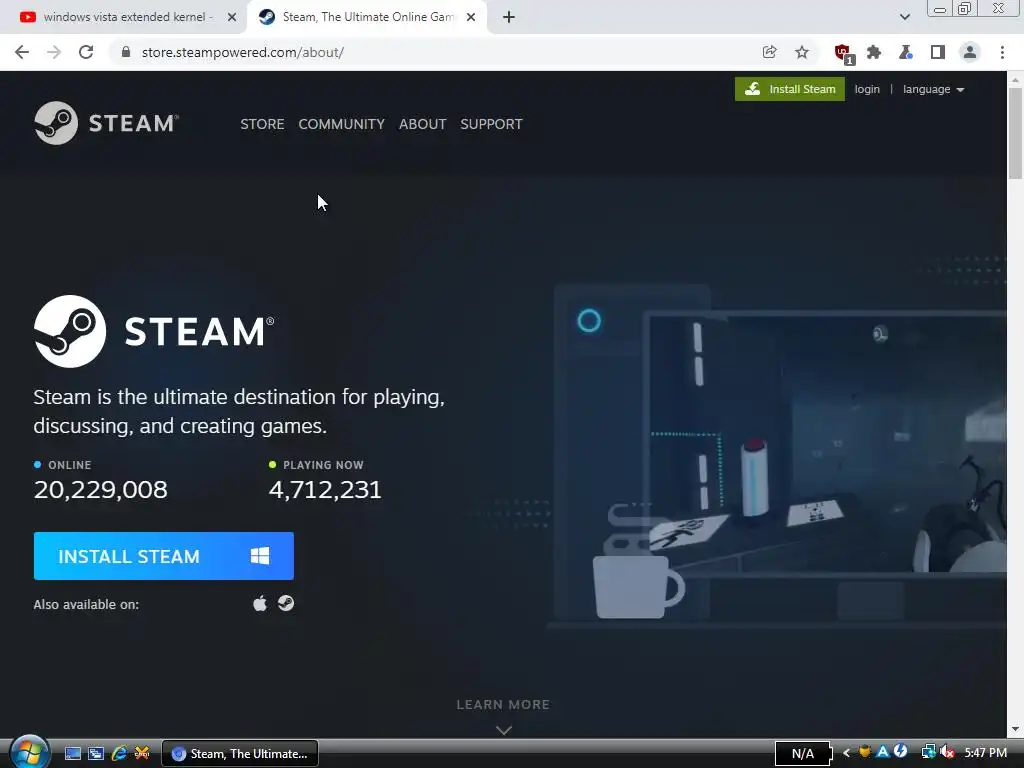
Task: Launch Internet Explorer from quick launch
Action: click(x=119, y=754)
